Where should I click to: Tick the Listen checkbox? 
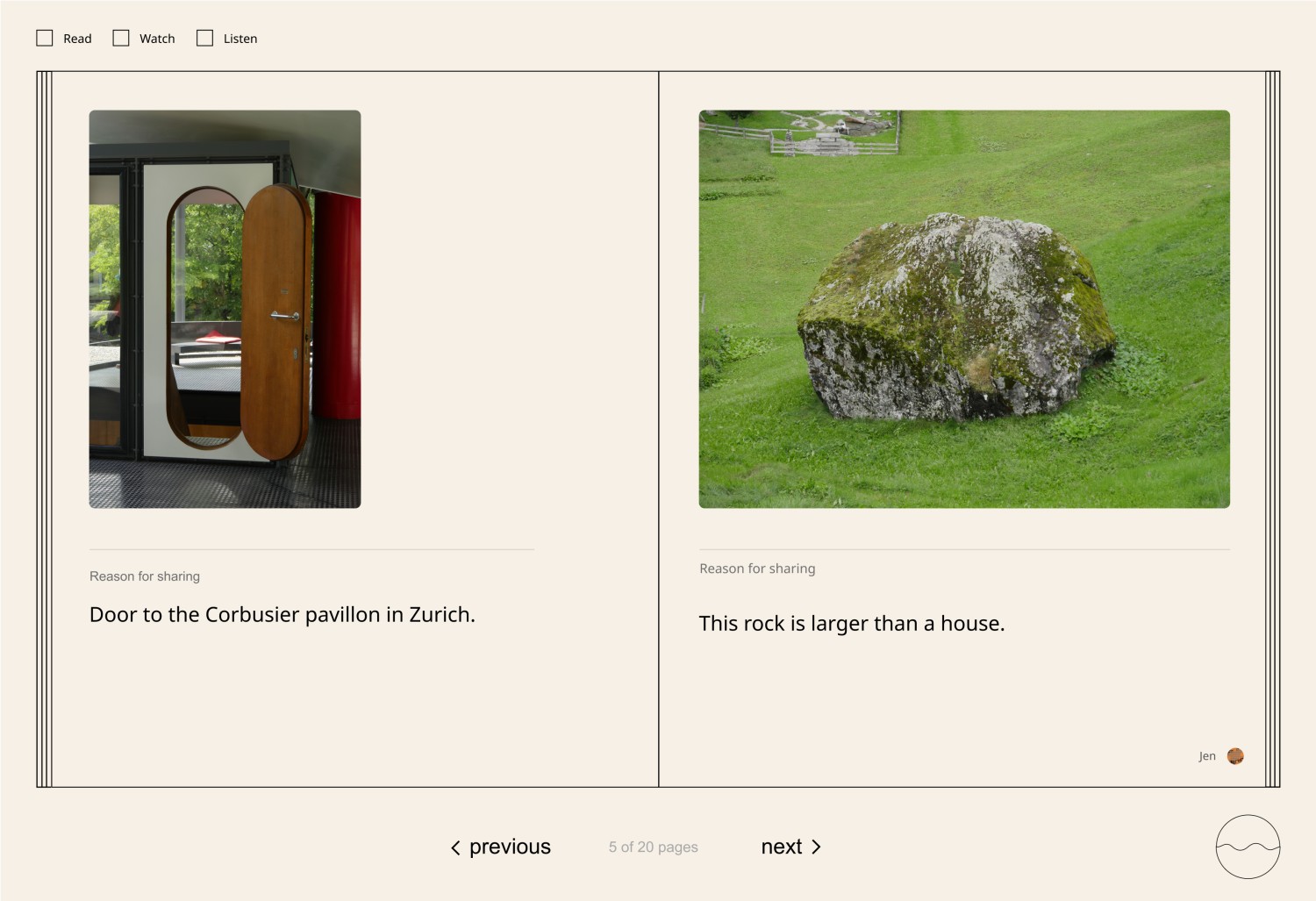[204, 38]
